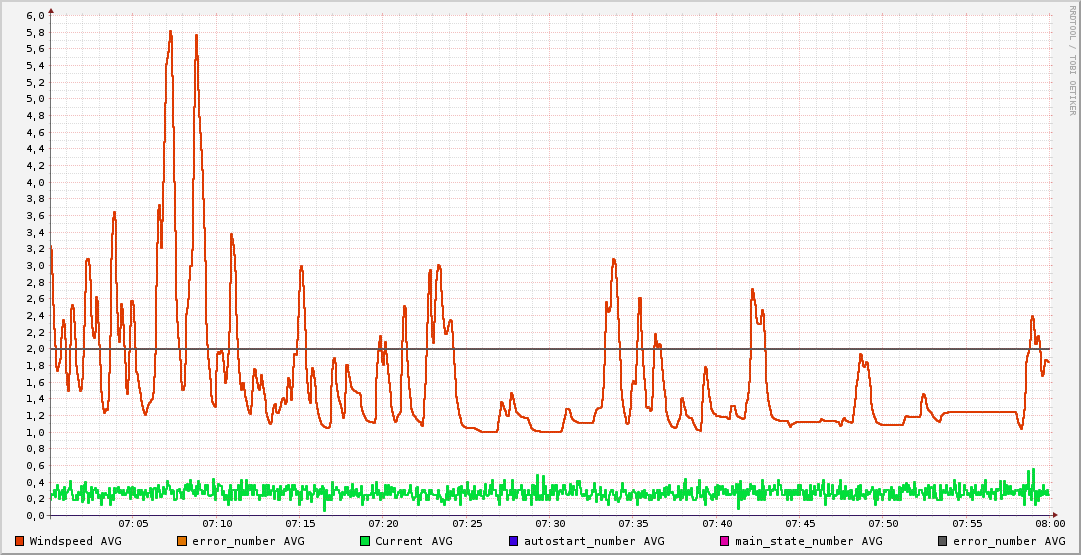Click the 07:45 time axis label
This screenshot has width=1081, height=555.
click(800, 524)
